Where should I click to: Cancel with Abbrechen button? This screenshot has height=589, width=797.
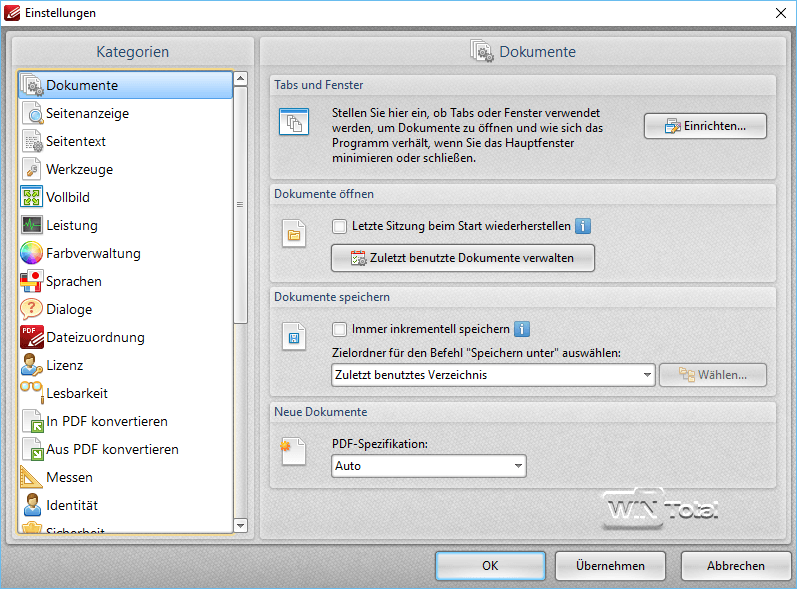735,566
